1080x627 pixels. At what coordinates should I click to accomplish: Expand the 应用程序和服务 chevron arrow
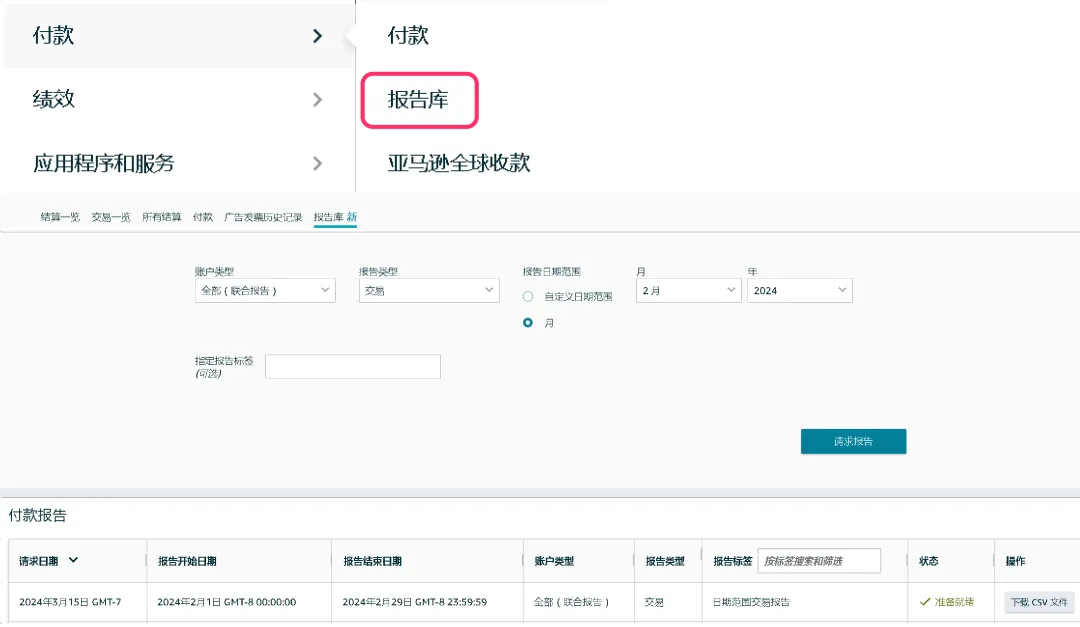click(317, 163)
